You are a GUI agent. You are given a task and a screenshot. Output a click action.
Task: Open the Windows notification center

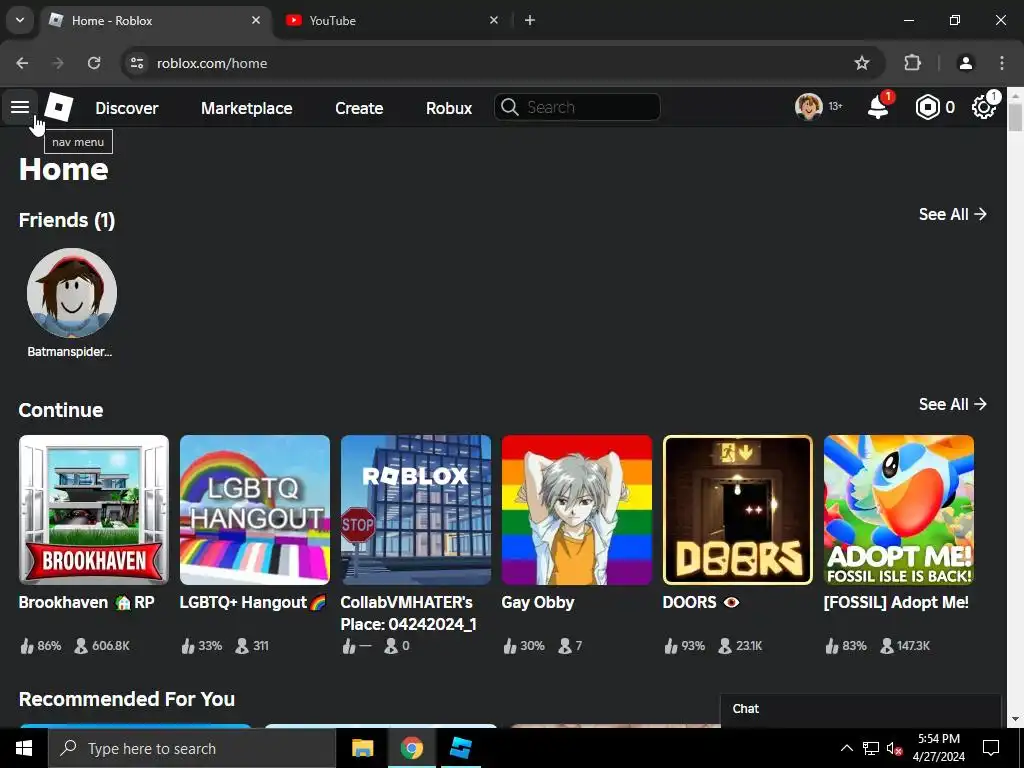point(991,748)
